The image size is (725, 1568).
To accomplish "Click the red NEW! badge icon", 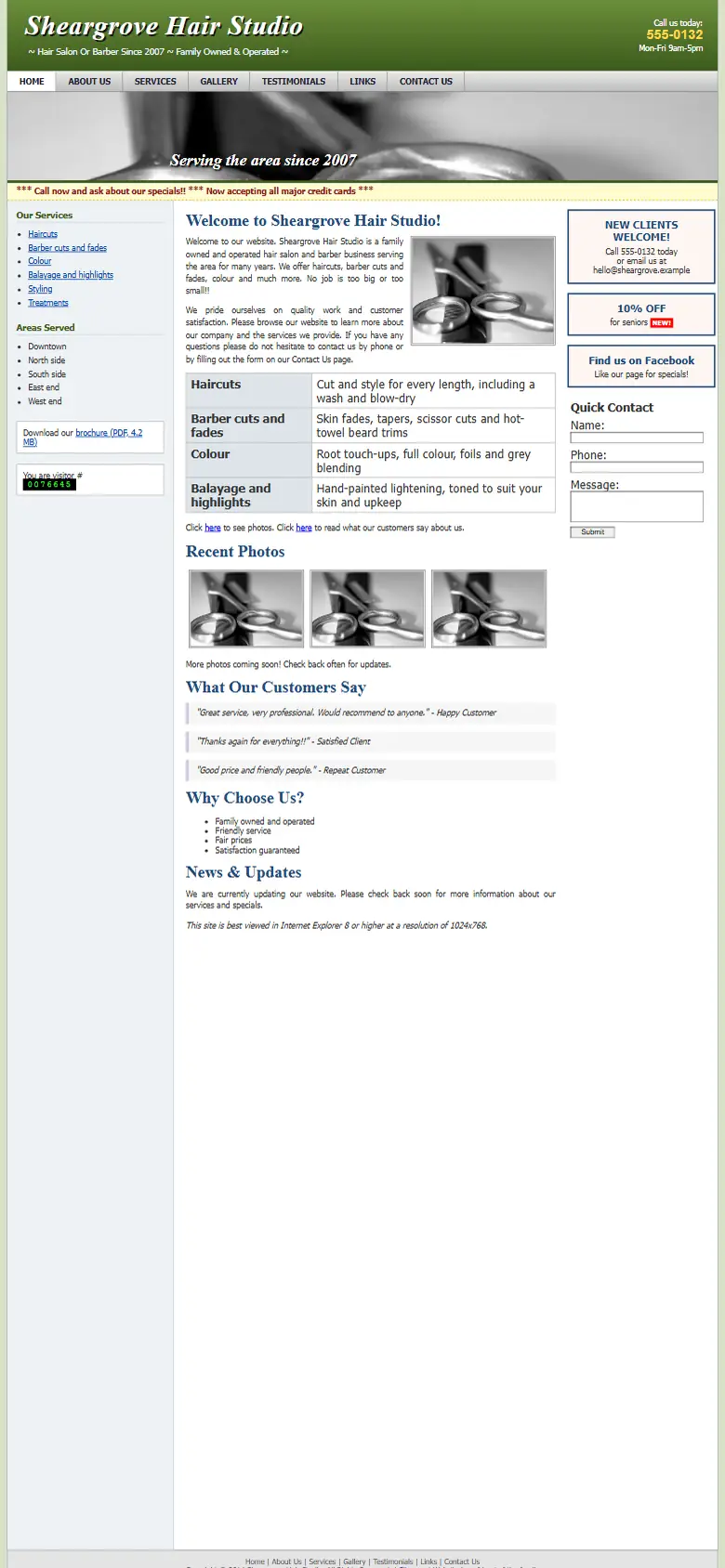I will (x=662, y=323).
